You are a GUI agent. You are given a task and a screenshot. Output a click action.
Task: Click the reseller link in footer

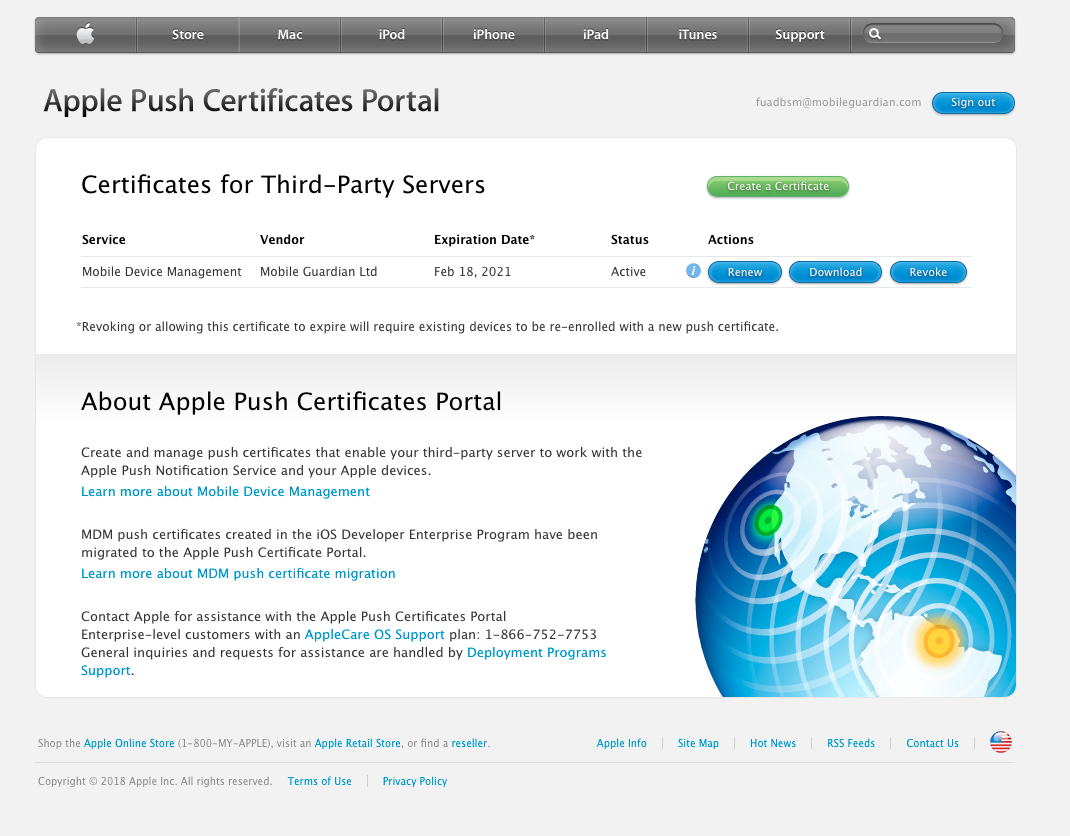[469, 743]
